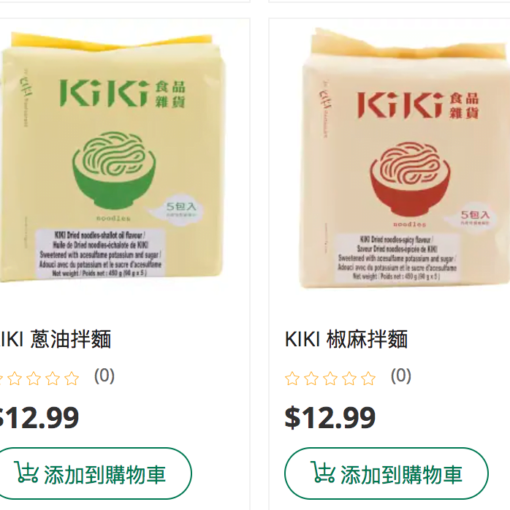
Task: Click red KiKi spicy noodle package image
Action: 405,158
